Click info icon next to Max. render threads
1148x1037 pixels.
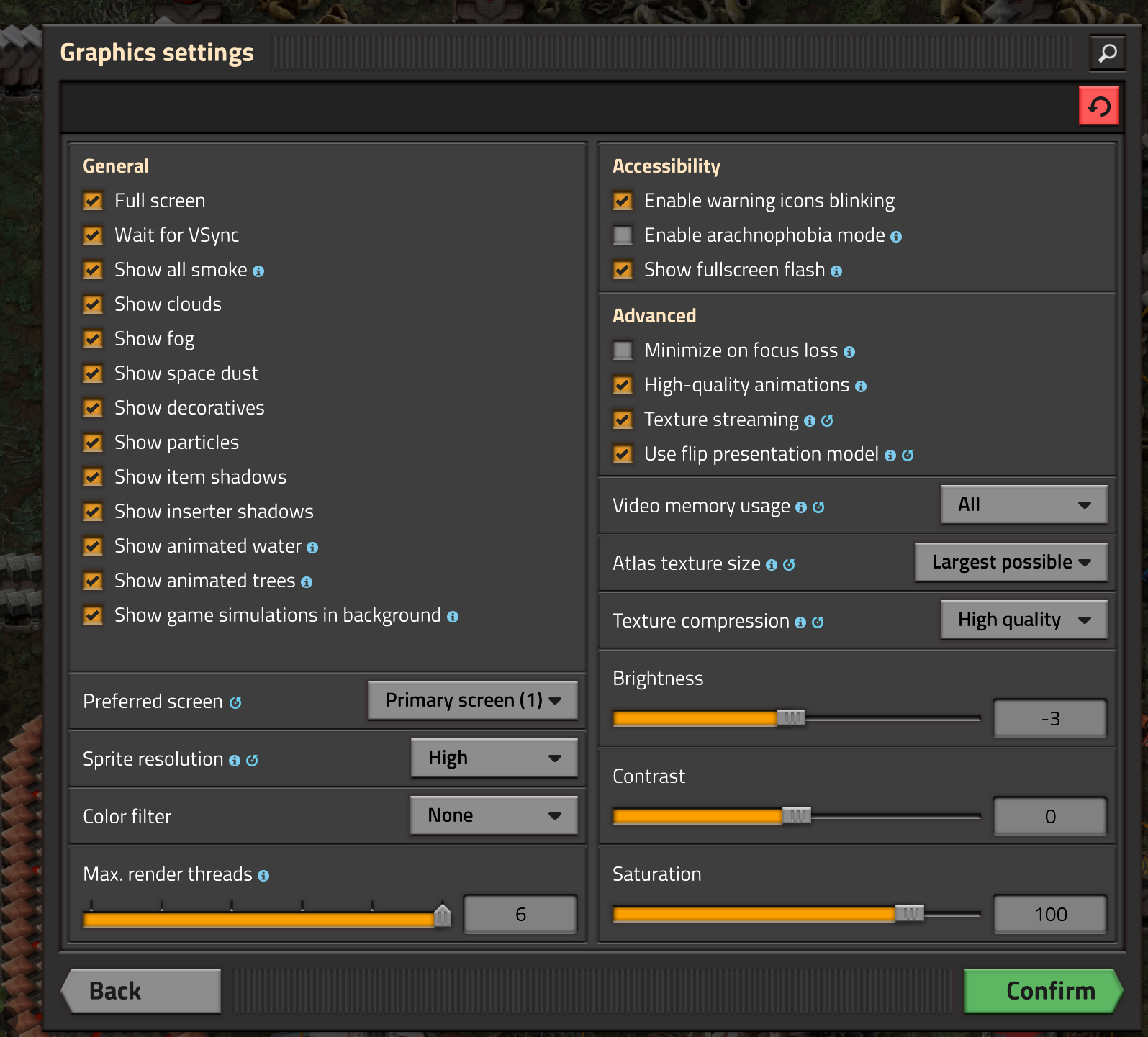pos(263,876)
